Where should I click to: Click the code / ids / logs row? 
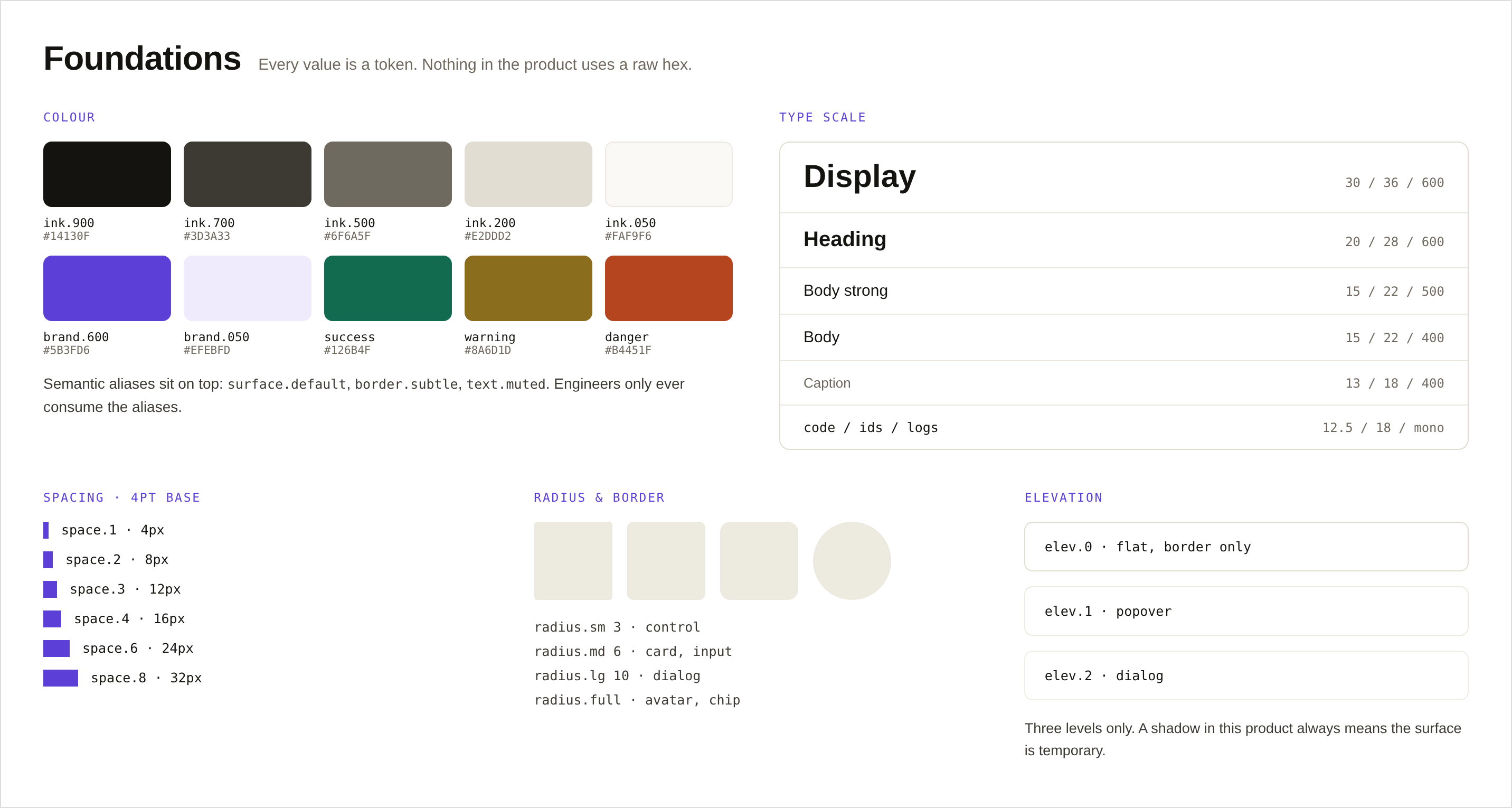pos(1123,427)
